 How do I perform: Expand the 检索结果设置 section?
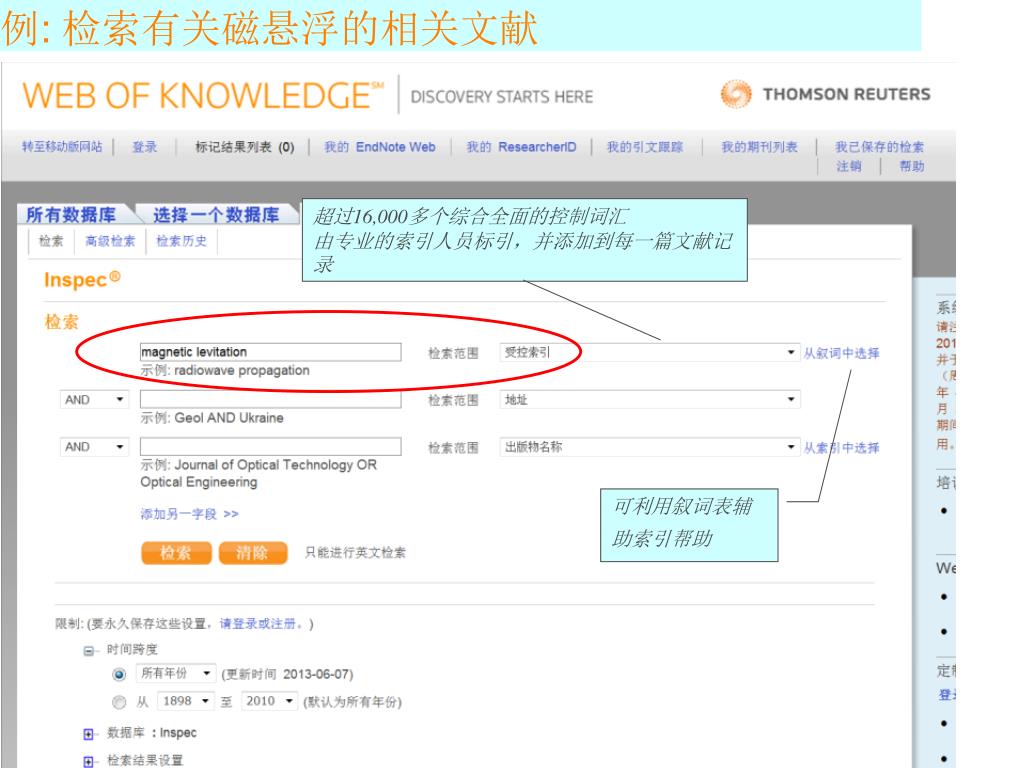89,761
